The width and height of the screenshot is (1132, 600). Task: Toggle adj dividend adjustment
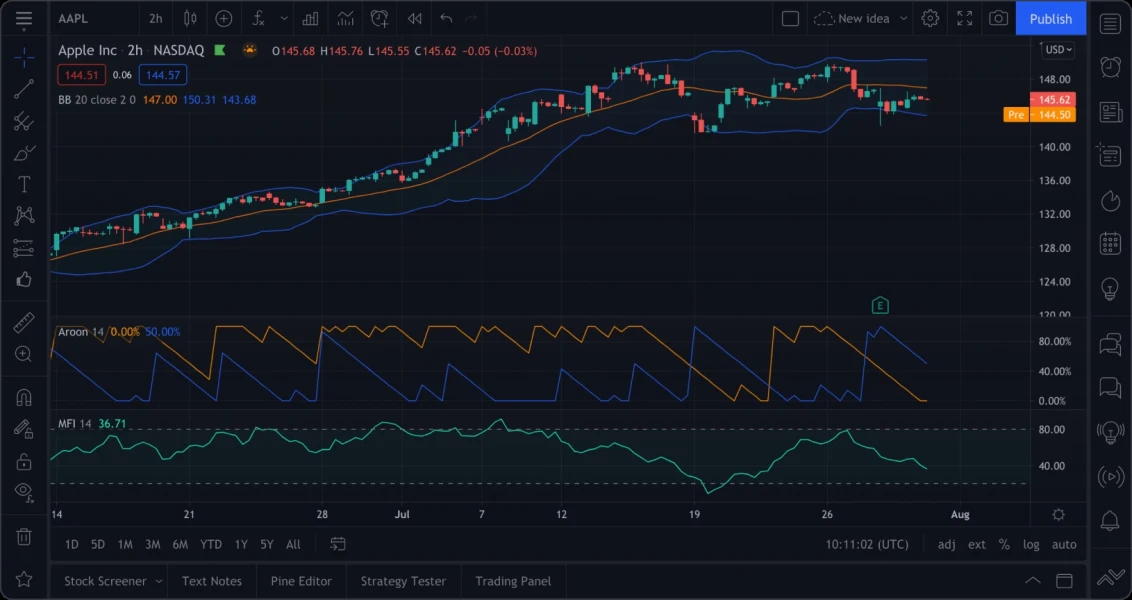point(946,544)
